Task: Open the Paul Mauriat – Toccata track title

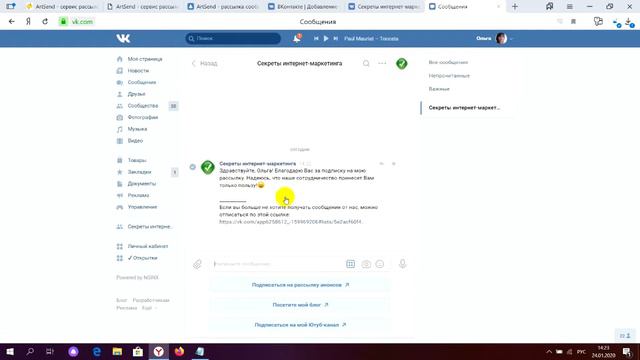Action: point(371,38)
